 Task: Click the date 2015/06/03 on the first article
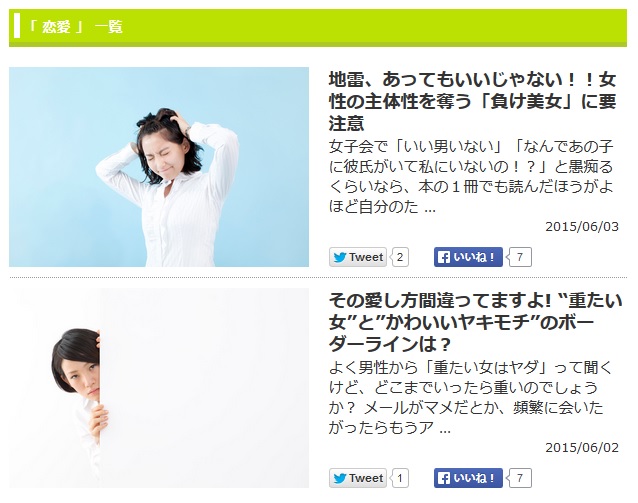[x=582, y=226]
